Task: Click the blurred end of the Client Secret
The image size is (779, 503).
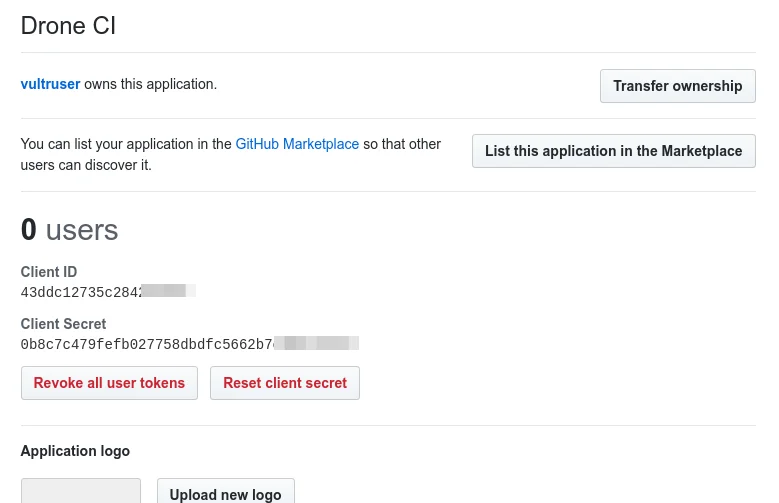Action: pos(316,343)
